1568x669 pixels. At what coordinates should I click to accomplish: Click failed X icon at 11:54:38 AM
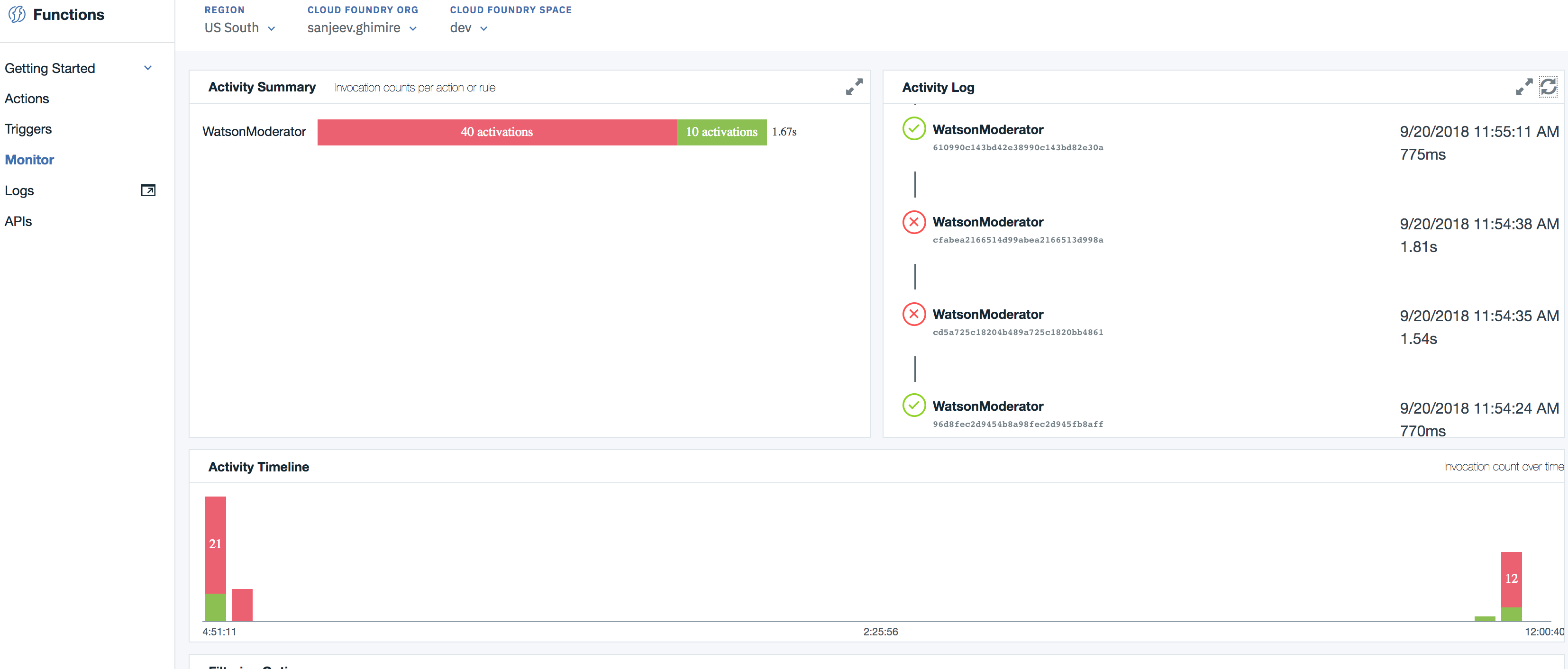[x=914, y=222]
